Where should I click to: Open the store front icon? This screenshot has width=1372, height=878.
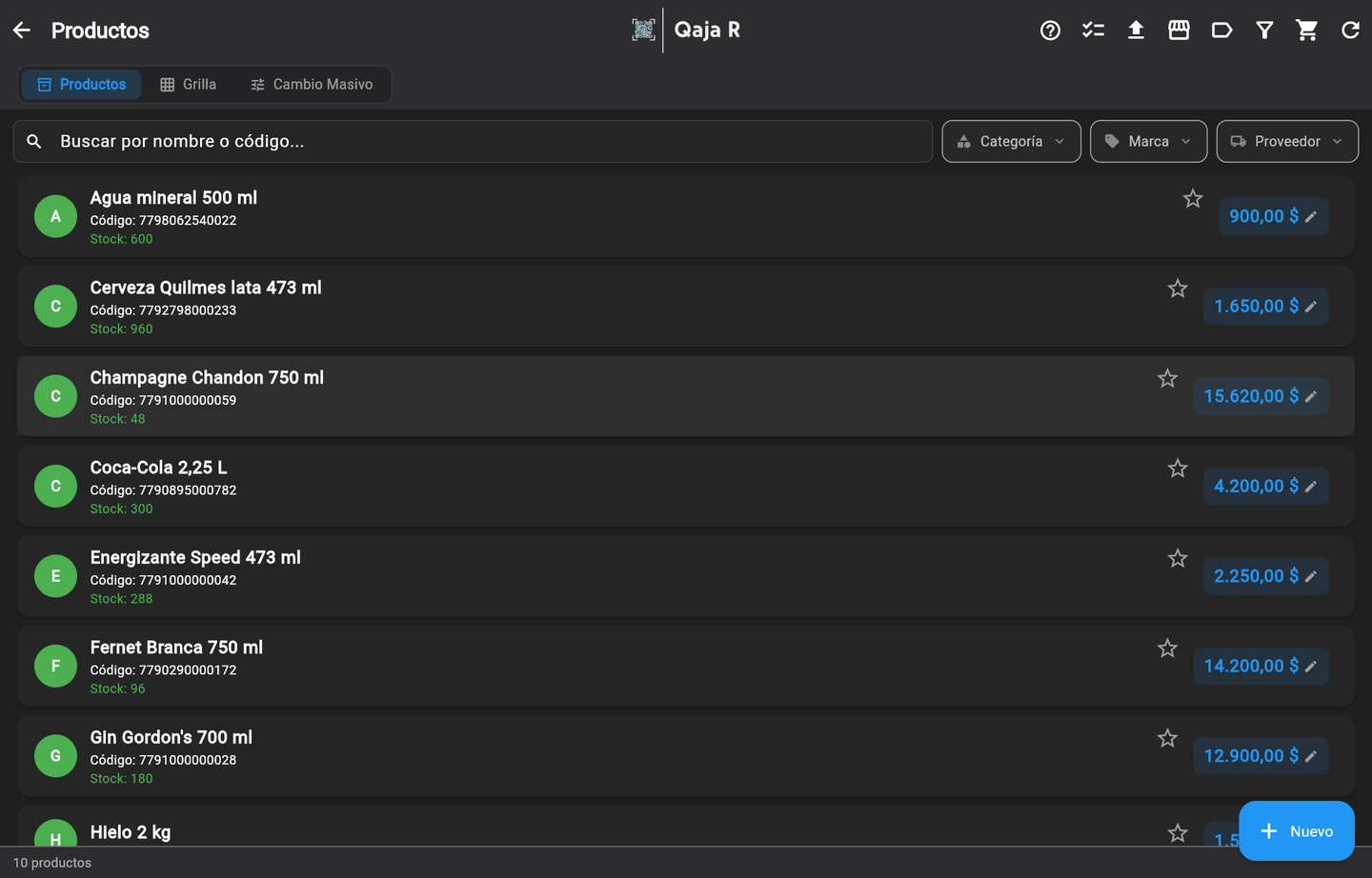[1179, 30]
